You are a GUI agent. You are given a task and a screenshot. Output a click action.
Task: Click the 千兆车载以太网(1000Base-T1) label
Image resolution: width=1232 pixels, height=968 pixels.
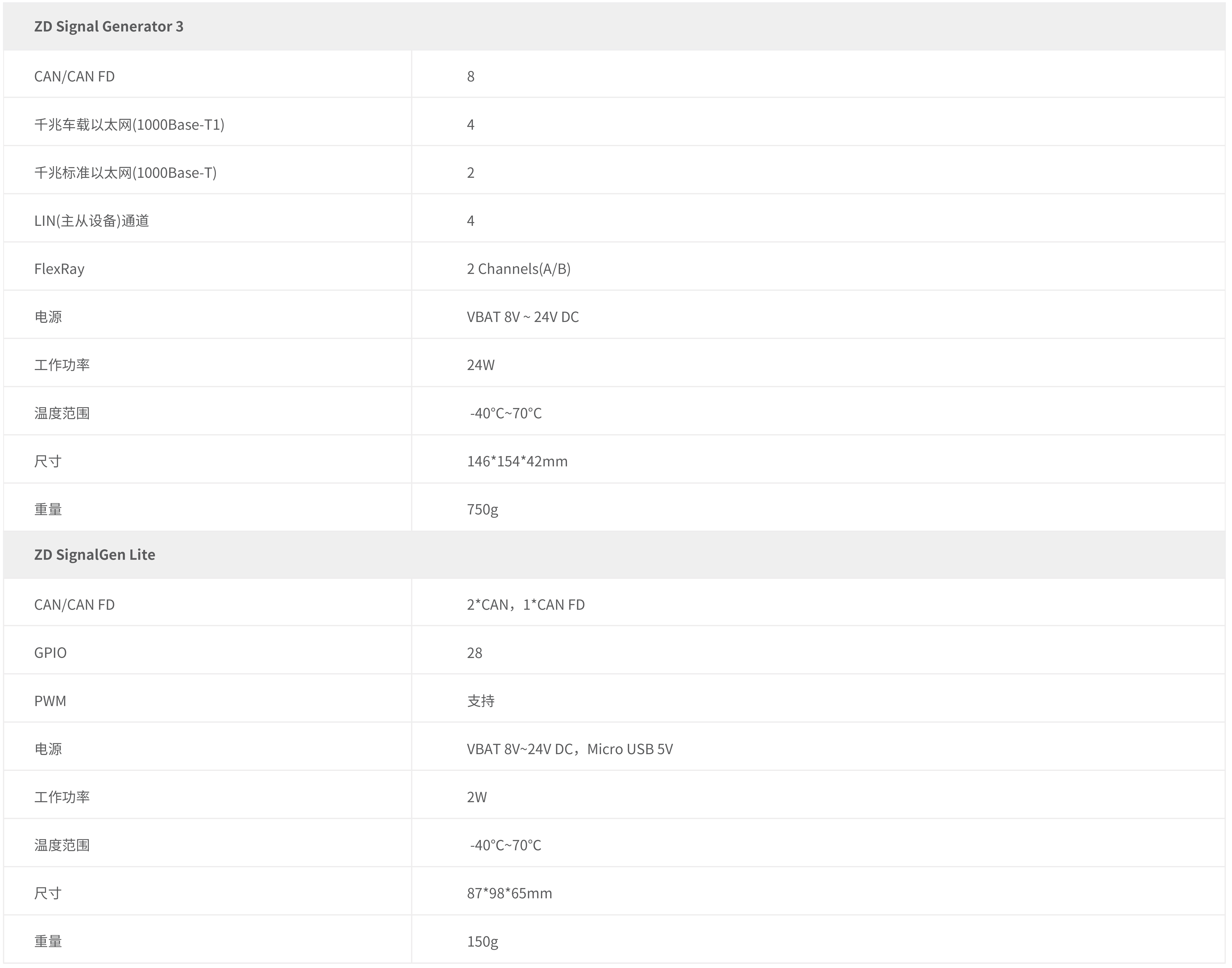[x=129, y=125]
